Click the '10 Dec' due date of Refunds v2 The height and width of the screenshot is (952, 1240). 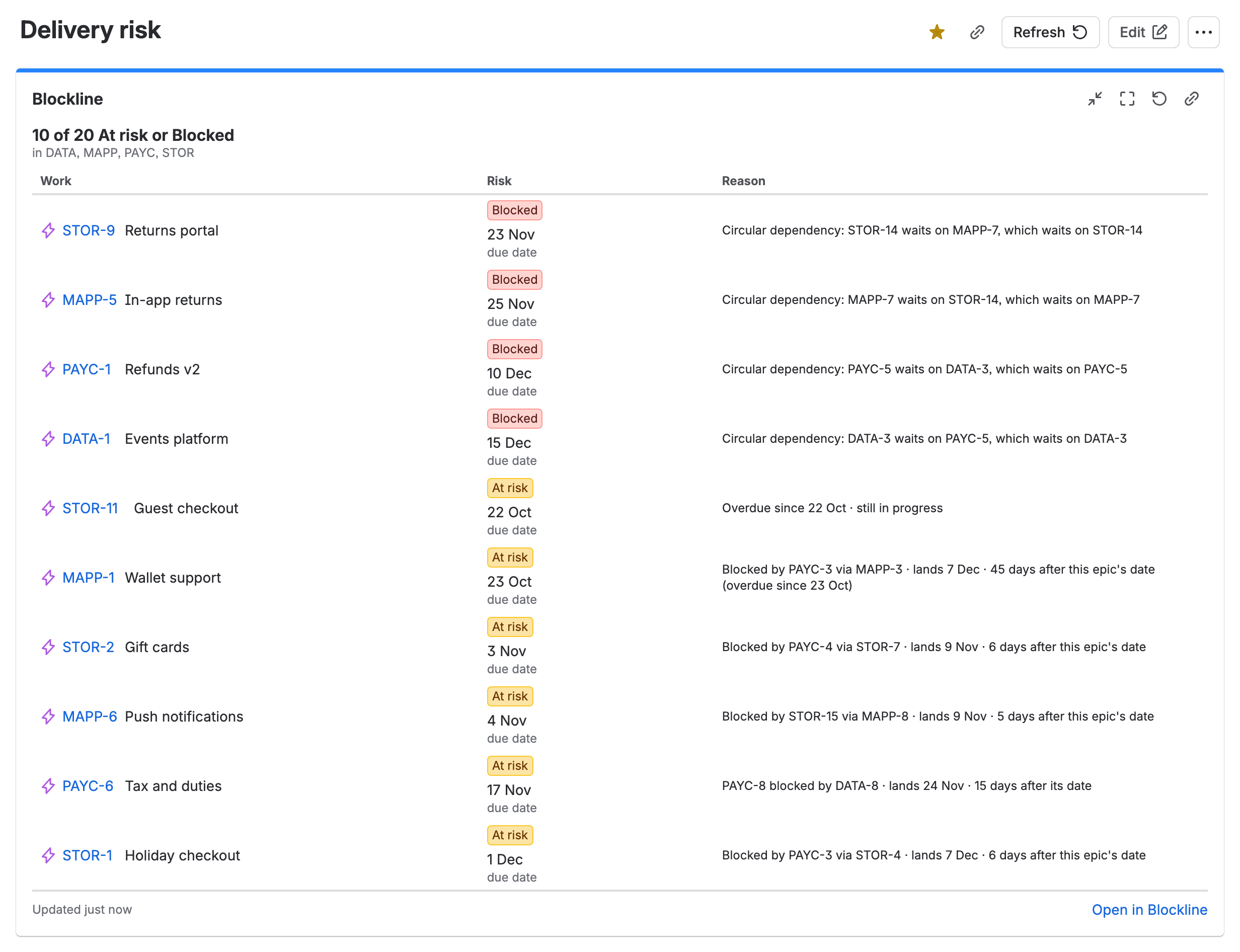pos(509,373)
